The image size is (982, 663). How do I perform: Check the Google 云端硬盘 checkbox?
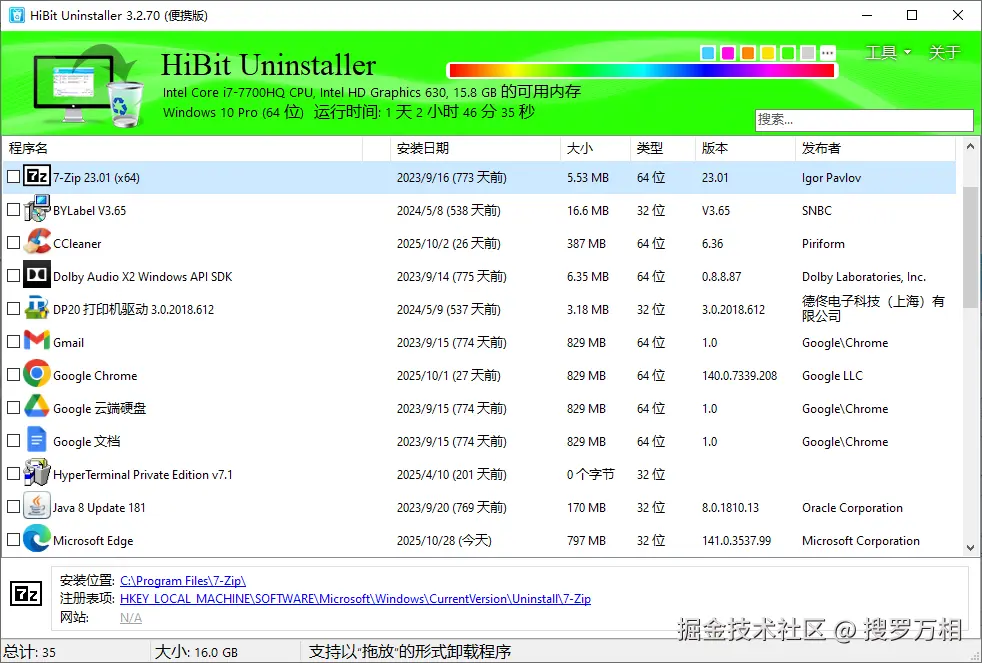pyautogui.click(x=13, y=408)
